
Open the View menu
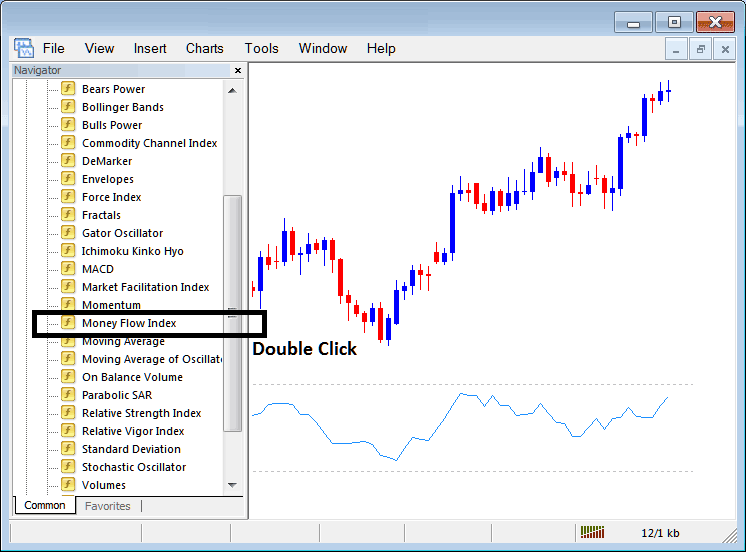coord(99,49)
